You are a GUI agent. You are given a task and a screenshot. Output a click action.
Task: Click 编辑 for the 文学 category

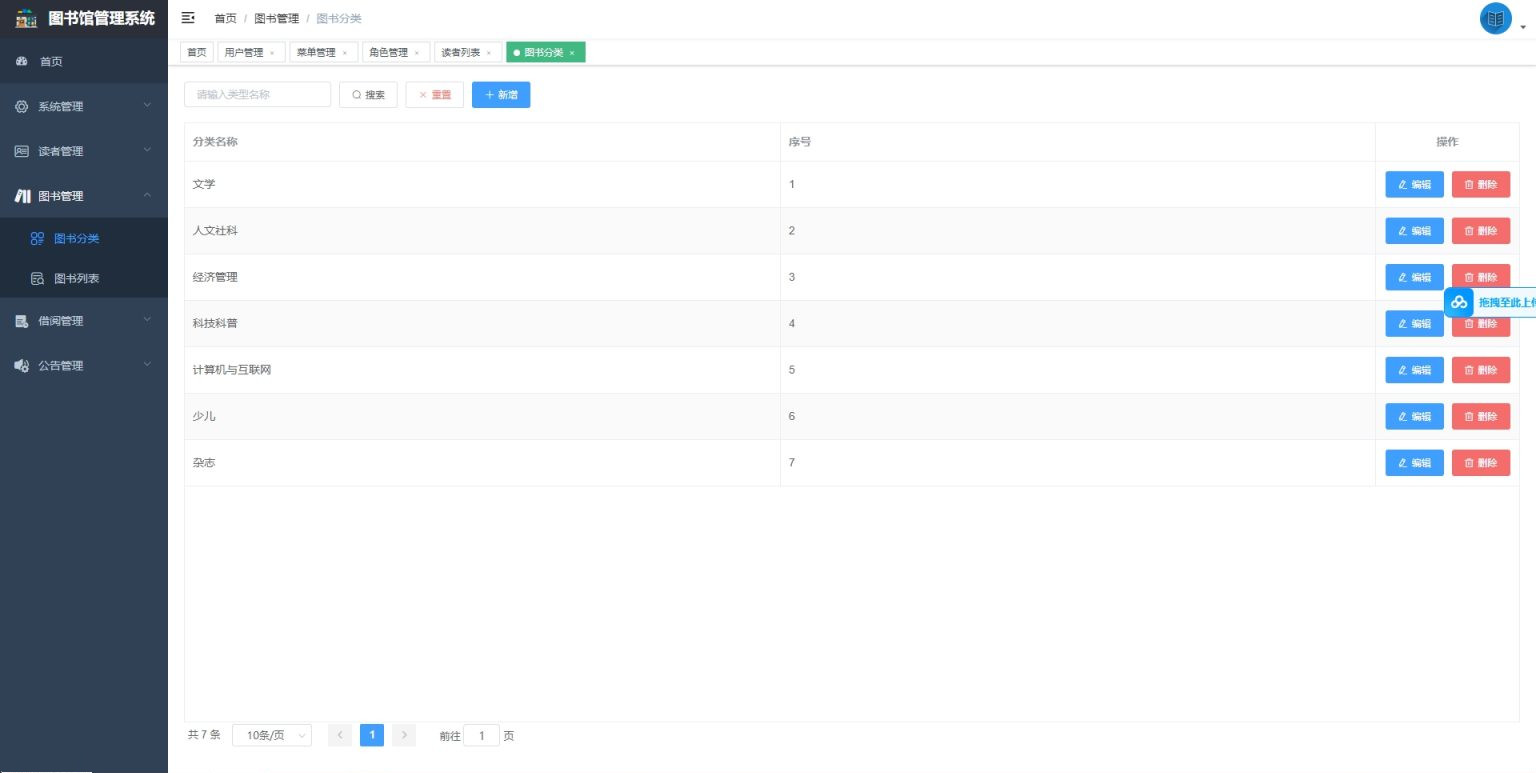[1414, 185]
